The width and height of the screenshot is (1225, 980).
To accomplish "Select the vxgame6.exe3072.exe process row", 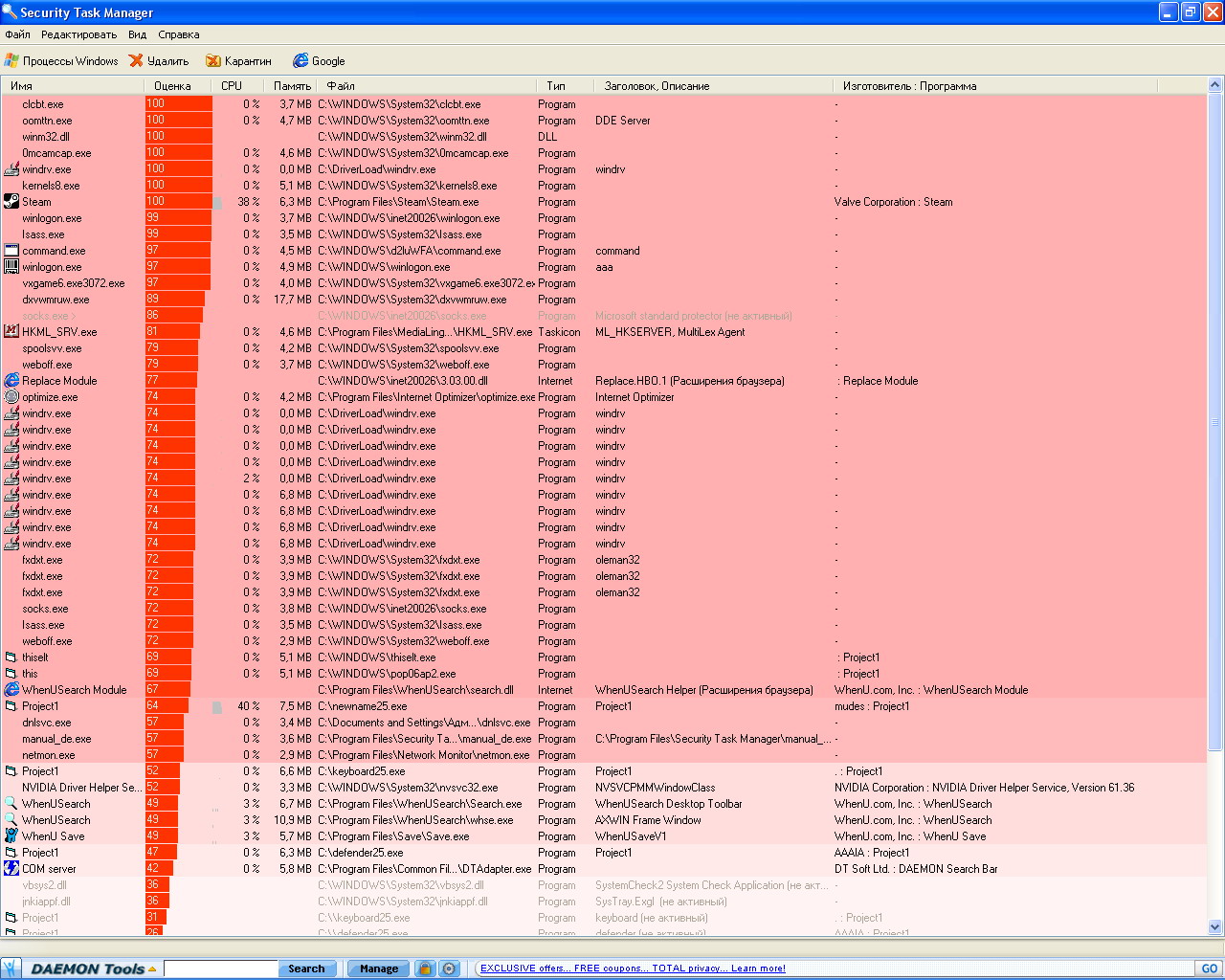I will coord(604,283).
